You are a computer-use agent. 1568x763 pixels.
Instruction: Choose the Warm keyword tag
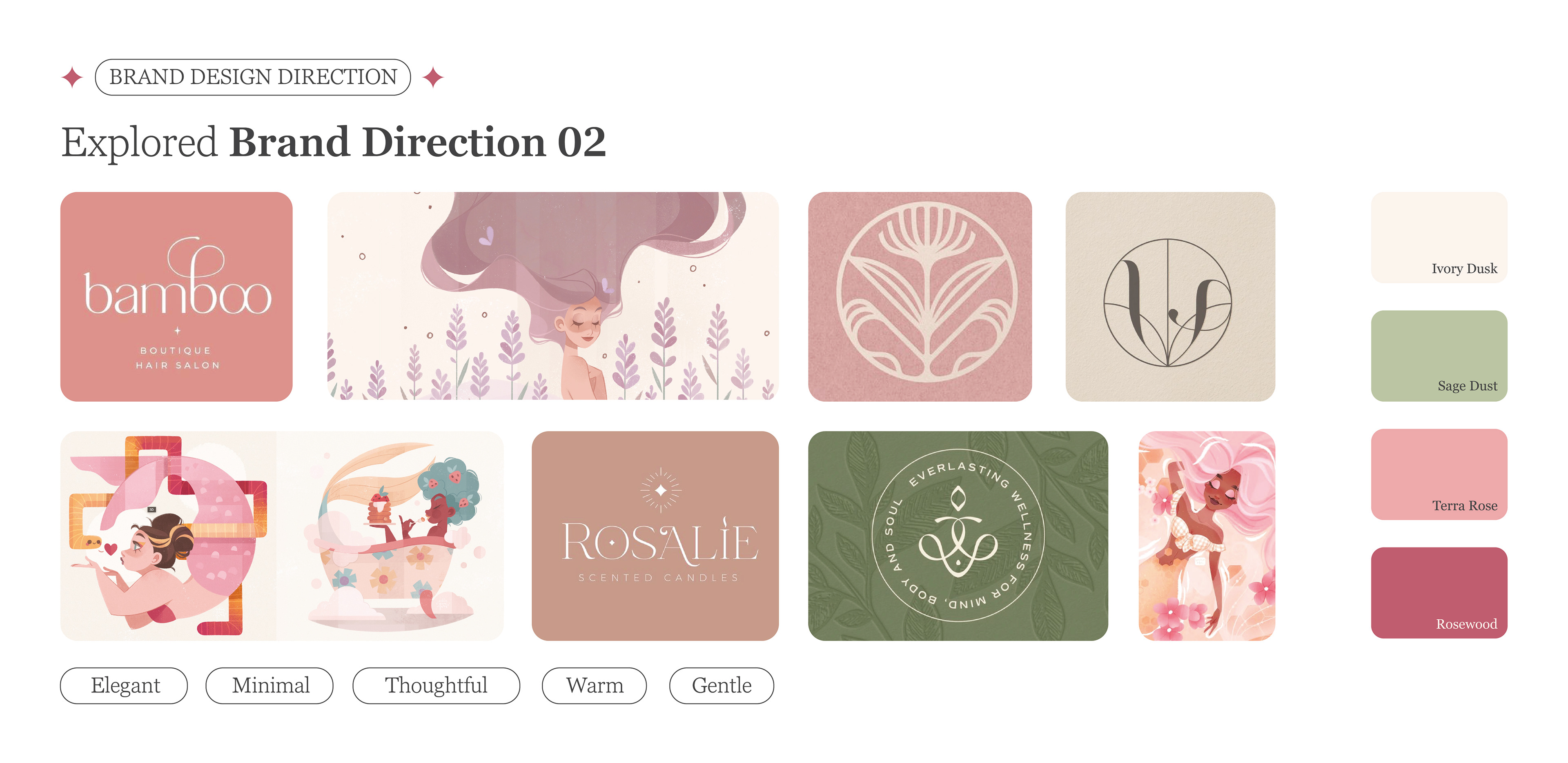pos(594,686)
